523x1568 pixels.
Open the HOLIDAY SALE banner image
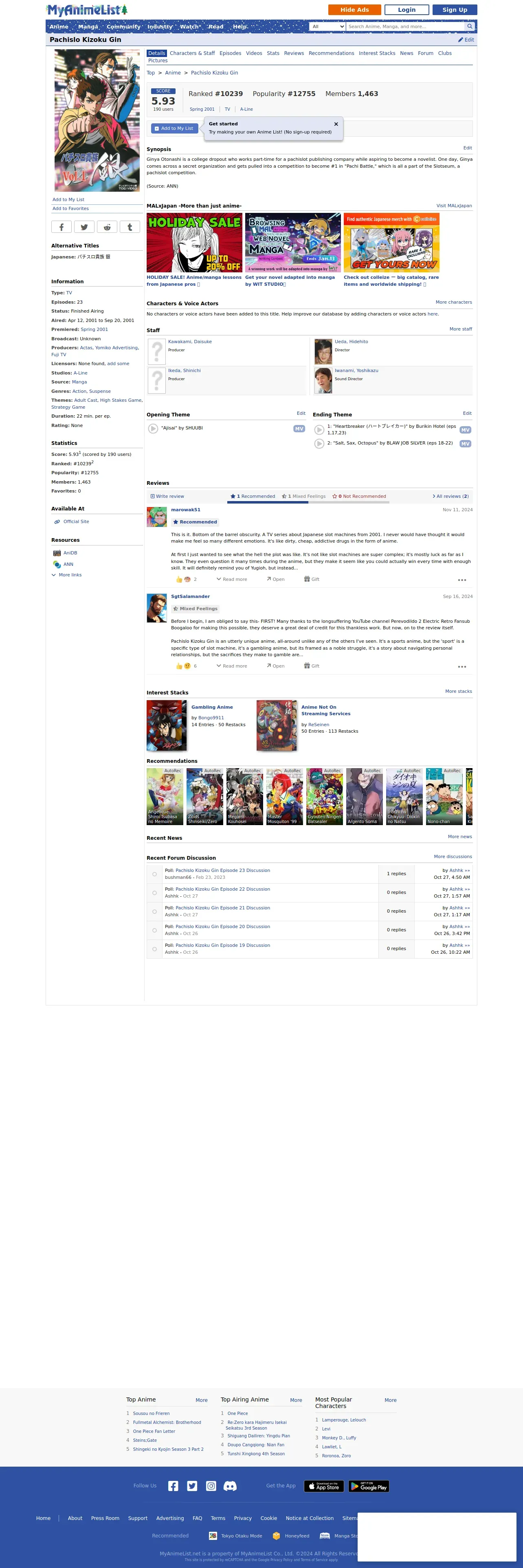[195, 242]
